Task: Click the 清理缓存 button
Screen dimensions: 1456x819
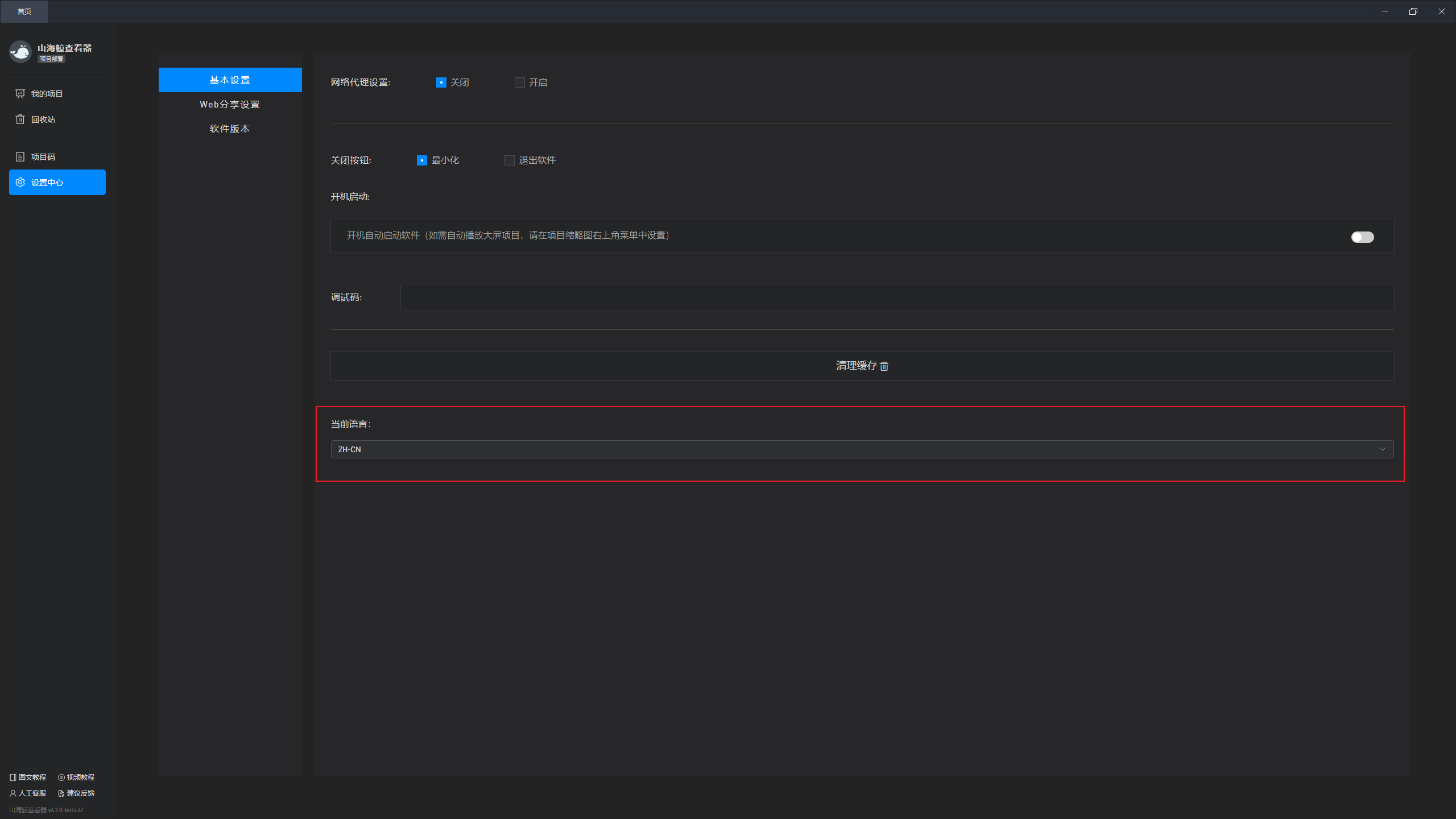Action: (x=862, y=366)
